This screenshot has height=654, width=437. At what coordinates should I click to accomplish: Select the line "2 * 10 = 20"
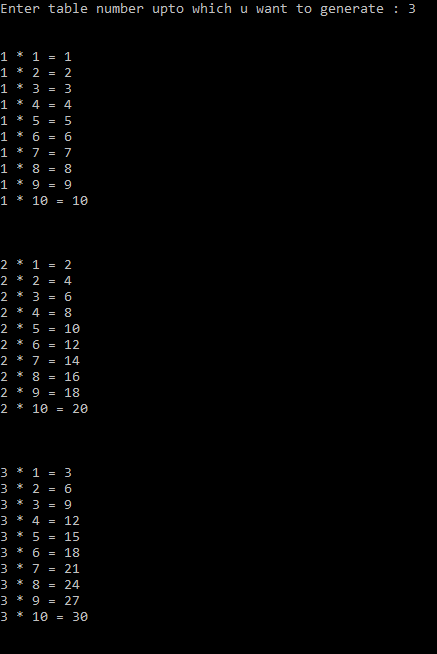coord(44,409)
